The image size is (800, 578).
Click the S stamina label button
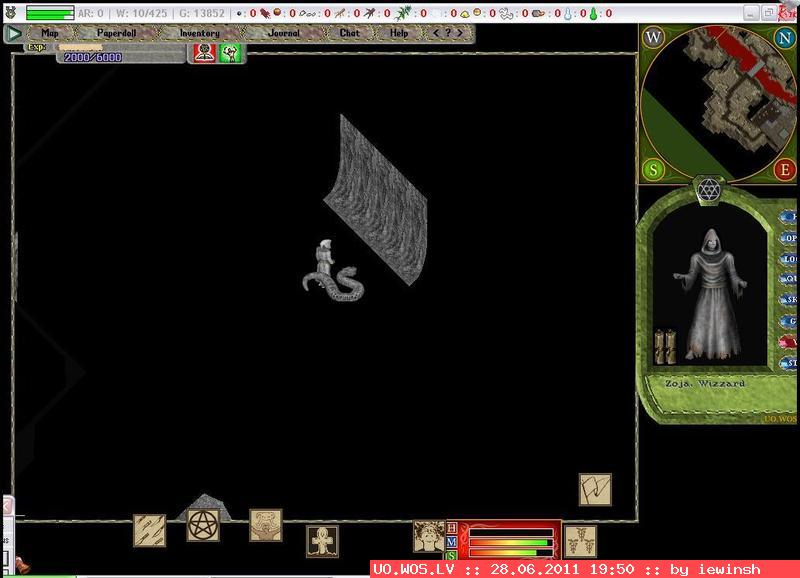pyautogui.click(x=452, y=556)
